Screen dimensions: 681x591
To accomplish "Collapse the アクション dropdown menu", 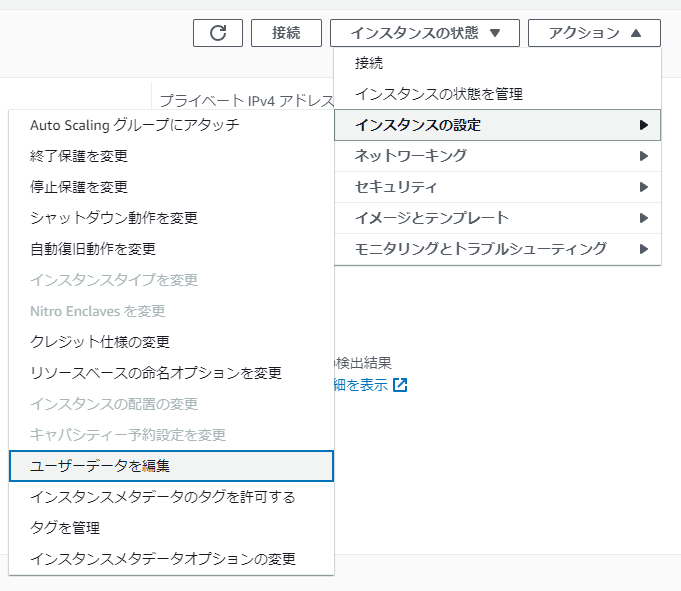I will tap(594, 33).
